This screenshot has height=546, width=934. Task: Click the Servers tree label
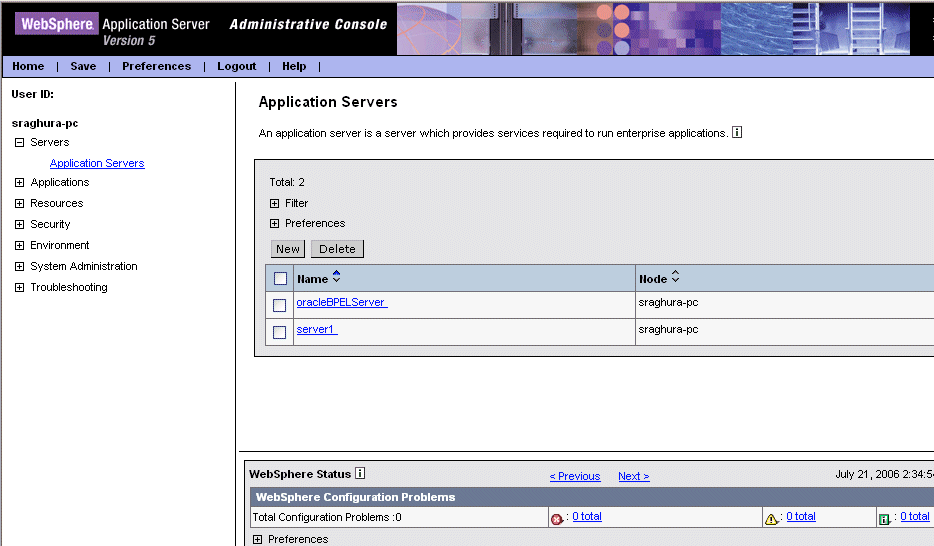pos(49,142)
